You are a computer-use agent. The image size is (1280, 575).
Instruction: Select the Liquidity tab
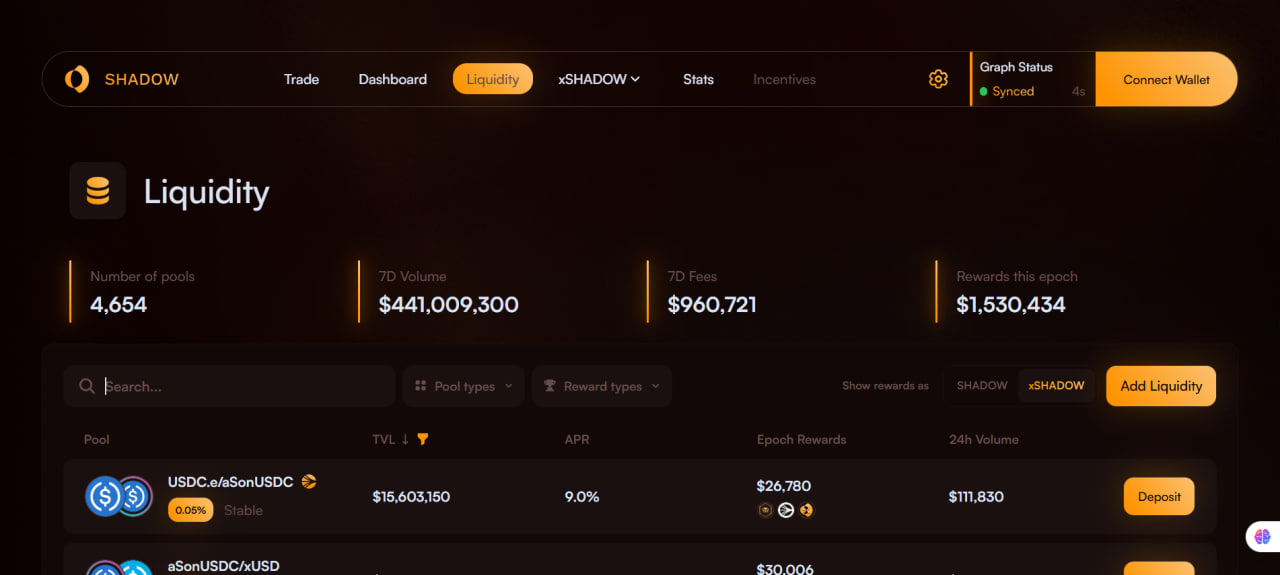(493, 79)
